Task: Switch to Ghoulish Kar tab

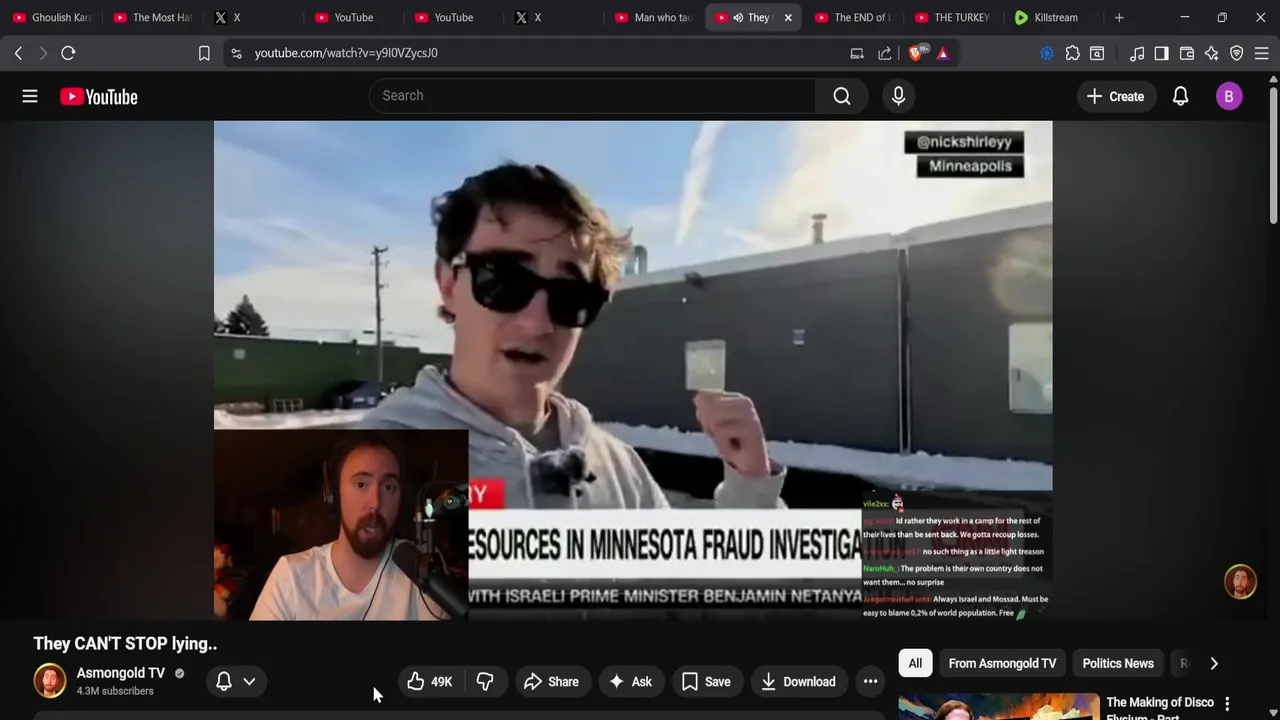Action: pyautogui.click(x=52, y=17)
